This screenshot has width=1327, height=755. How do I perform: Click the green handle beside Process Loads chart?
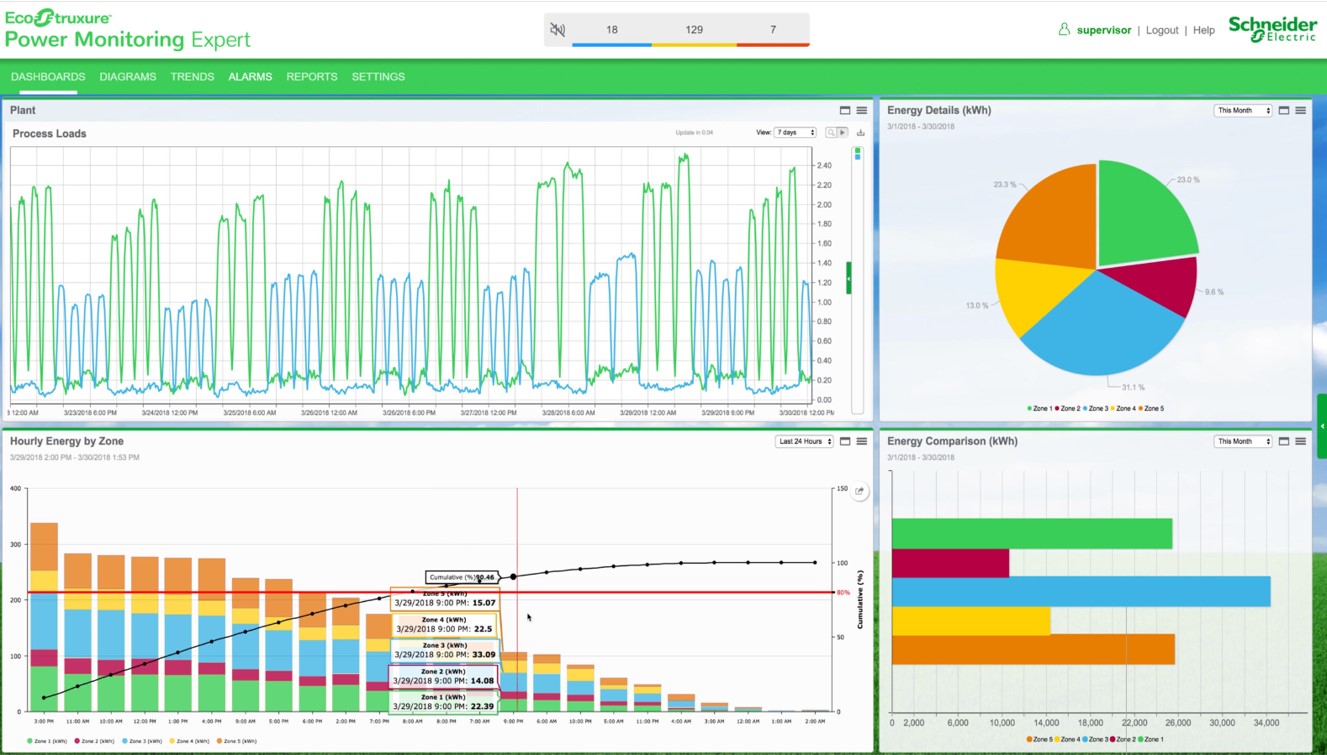tap(849, 277)
